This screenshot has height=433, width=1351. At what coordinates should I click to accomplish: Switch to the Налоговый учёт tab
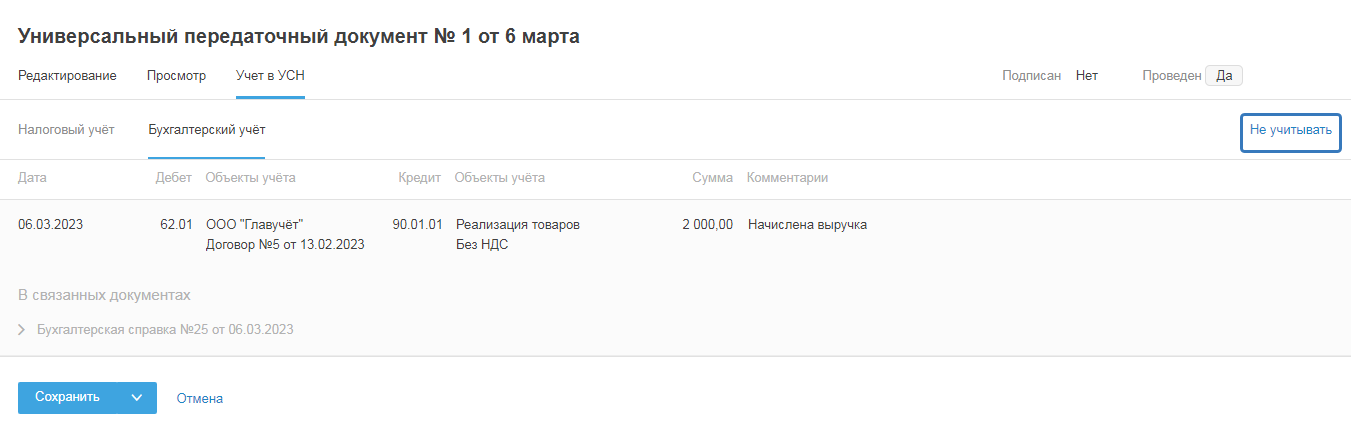[x=66, y=130]
